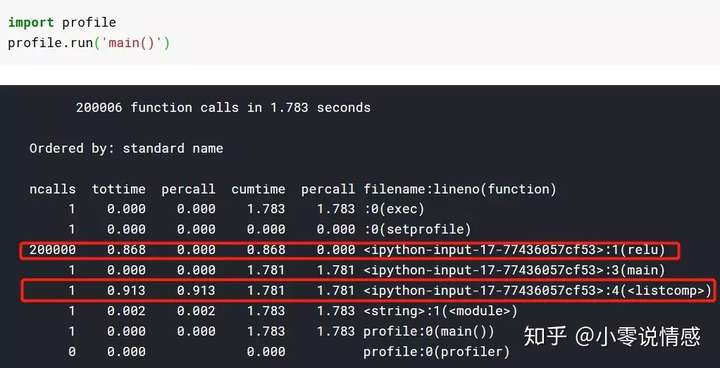This screenshot has height=368, width=720.
Task: Select the highlighted <listcomp> profile row
Action: [368, 291]
